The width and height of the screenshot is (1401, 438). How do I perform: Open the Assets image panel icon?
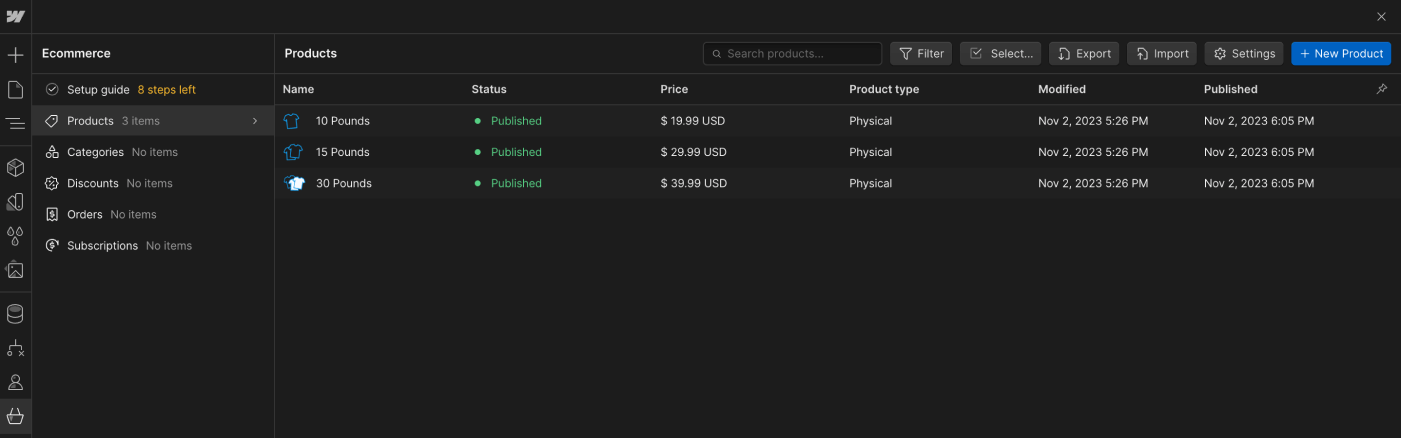click(x=15, y=270)
